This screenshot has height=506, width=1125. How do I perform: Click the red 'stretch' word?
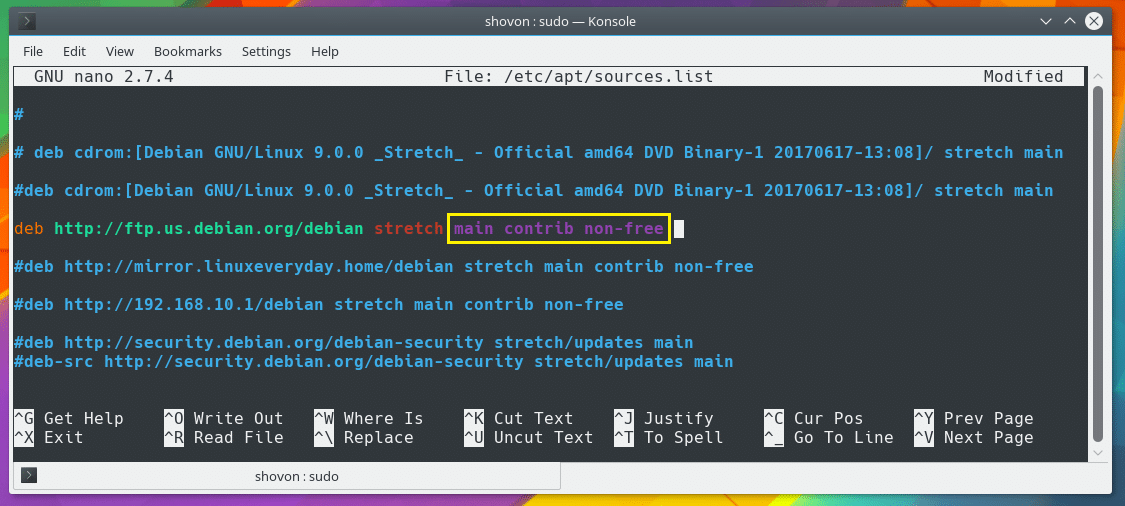408,229
